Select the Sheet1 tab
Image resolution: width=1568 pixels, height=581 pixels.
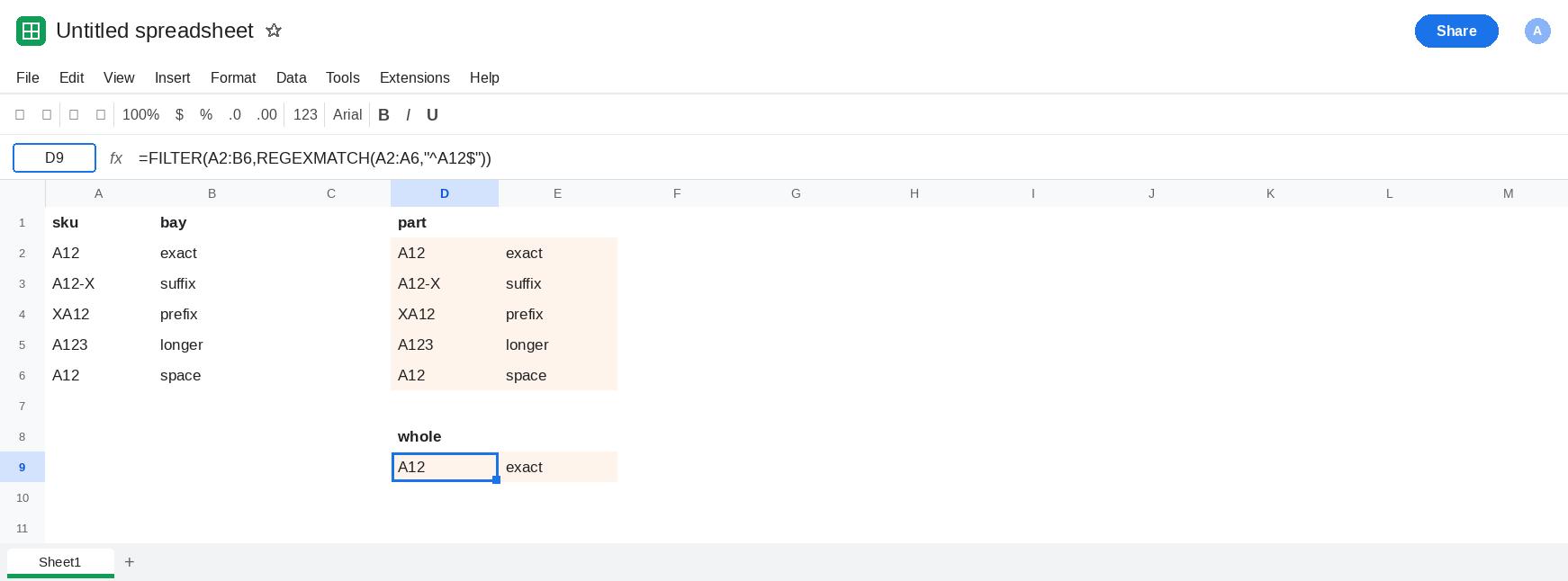(x=60, y=562)
